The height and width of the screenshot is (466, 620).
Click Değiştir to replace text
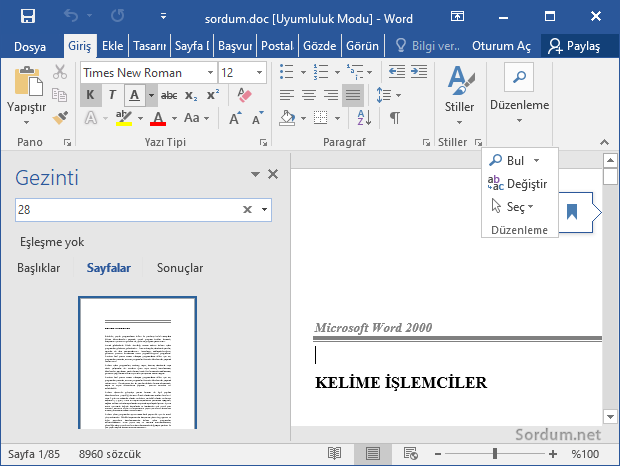pyautogui.click(x=517, y=183)
